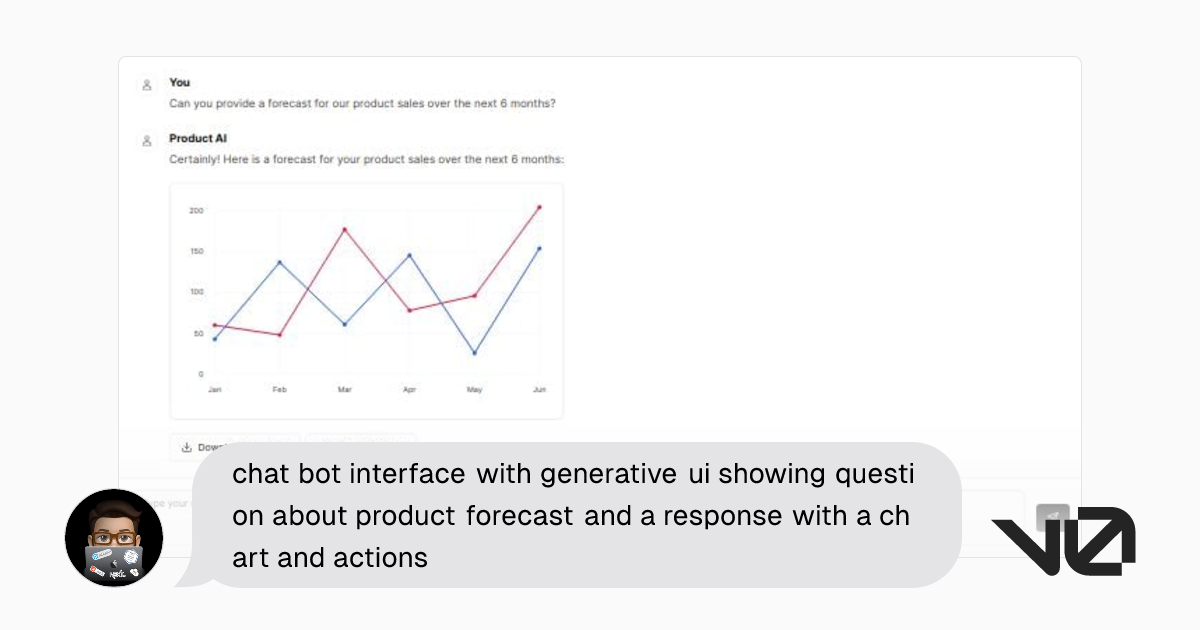The image size is (1200, 630).
Task: Click the download icon on the Download button
Action: tap(186, 448)
